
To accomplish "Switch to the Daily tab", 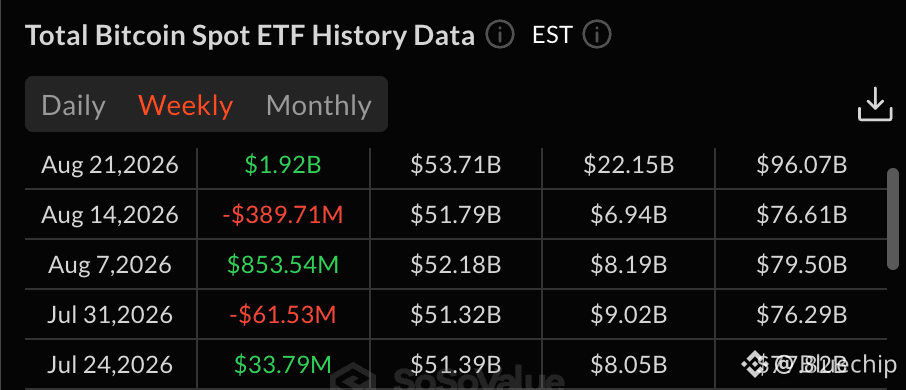I will pyautogui.click(x=73, y=106).
